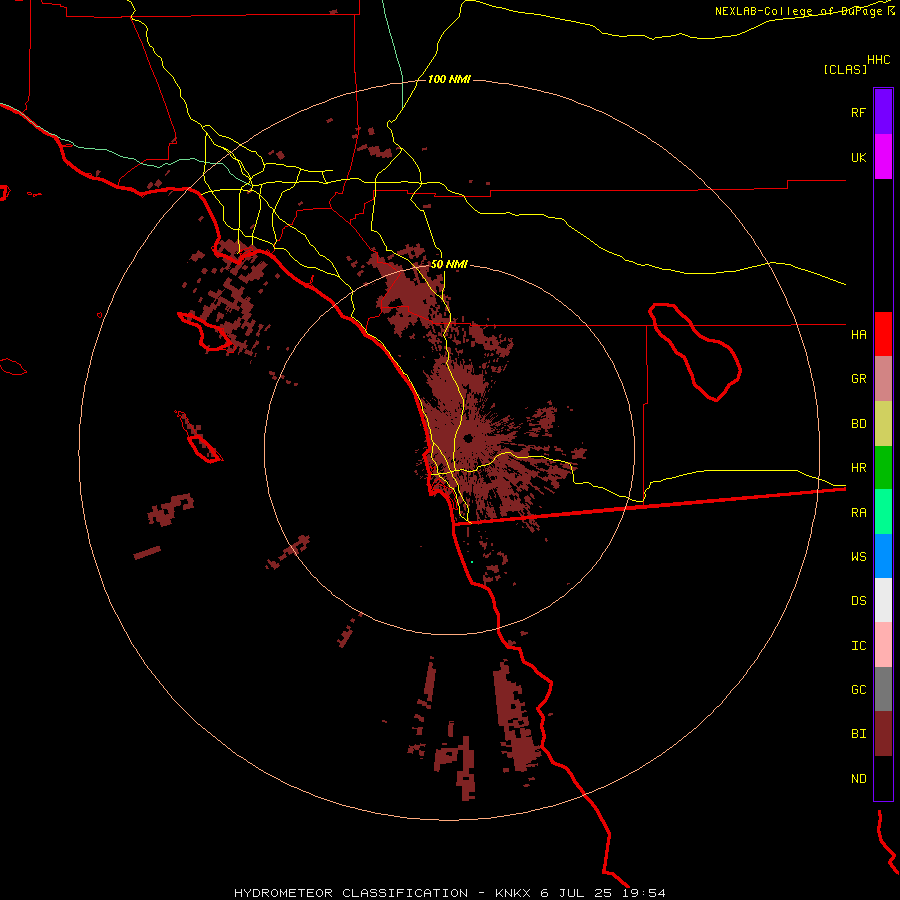Click the 19:54 time stamp

[x=643, y=893]
